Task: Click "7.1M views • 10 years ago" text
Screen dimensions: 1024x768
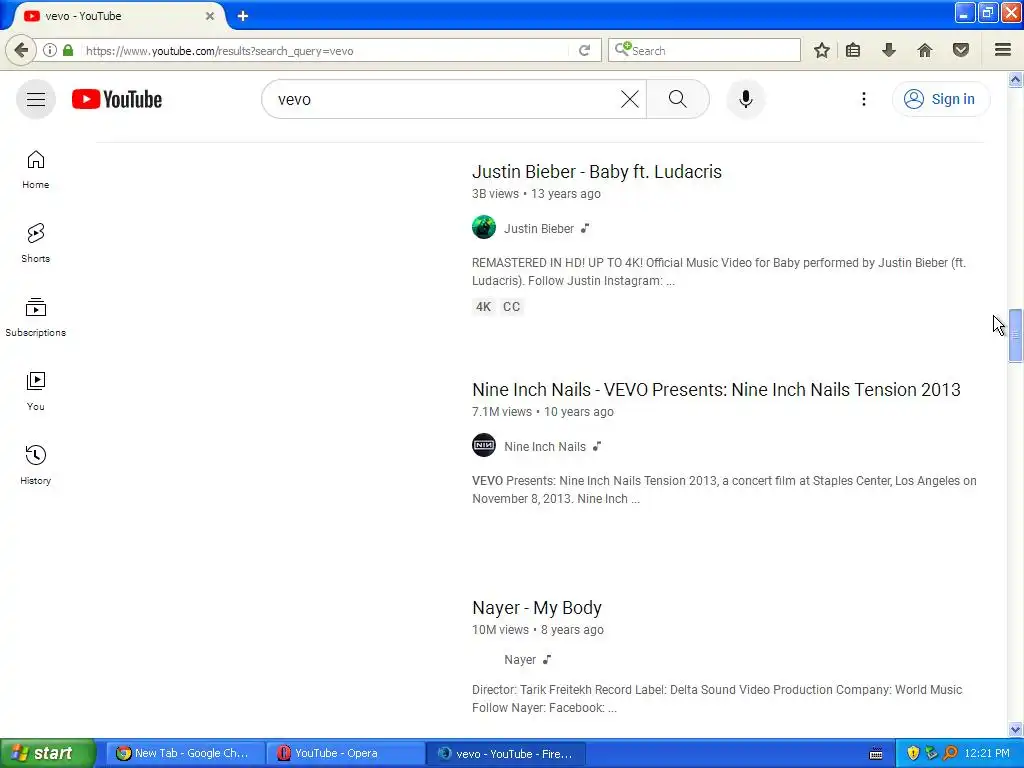Action: [543, 412]
